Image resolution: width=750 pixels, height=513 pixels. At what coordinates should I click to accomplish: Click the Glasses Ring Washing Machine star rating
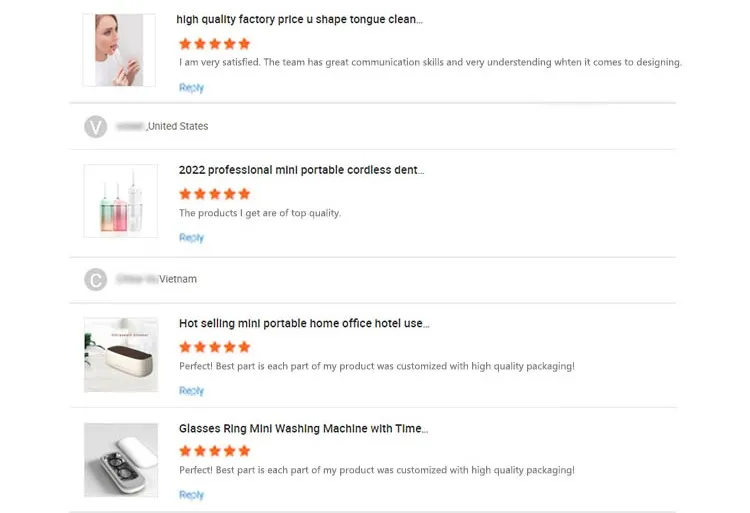click(214, 451)
